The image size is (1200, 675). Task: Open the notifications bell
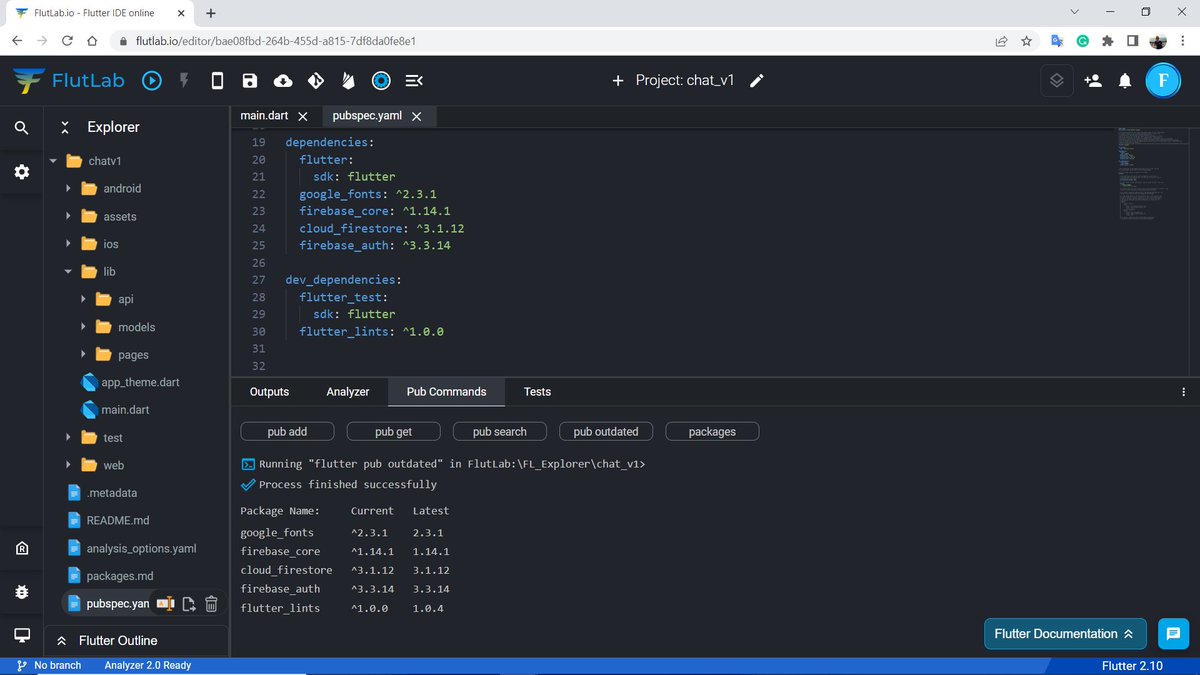coord(1125,81)
